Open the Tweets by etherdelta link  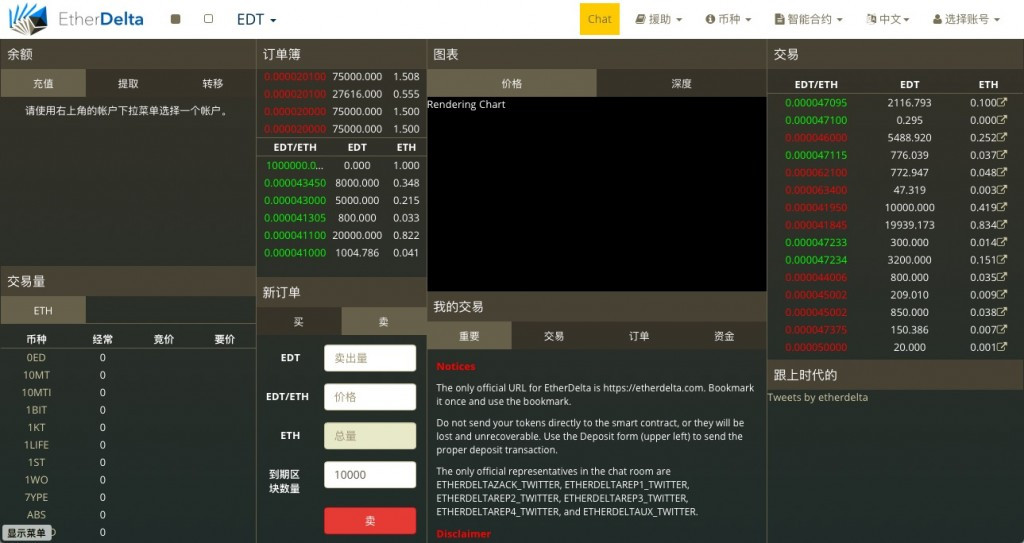(818, 397)
